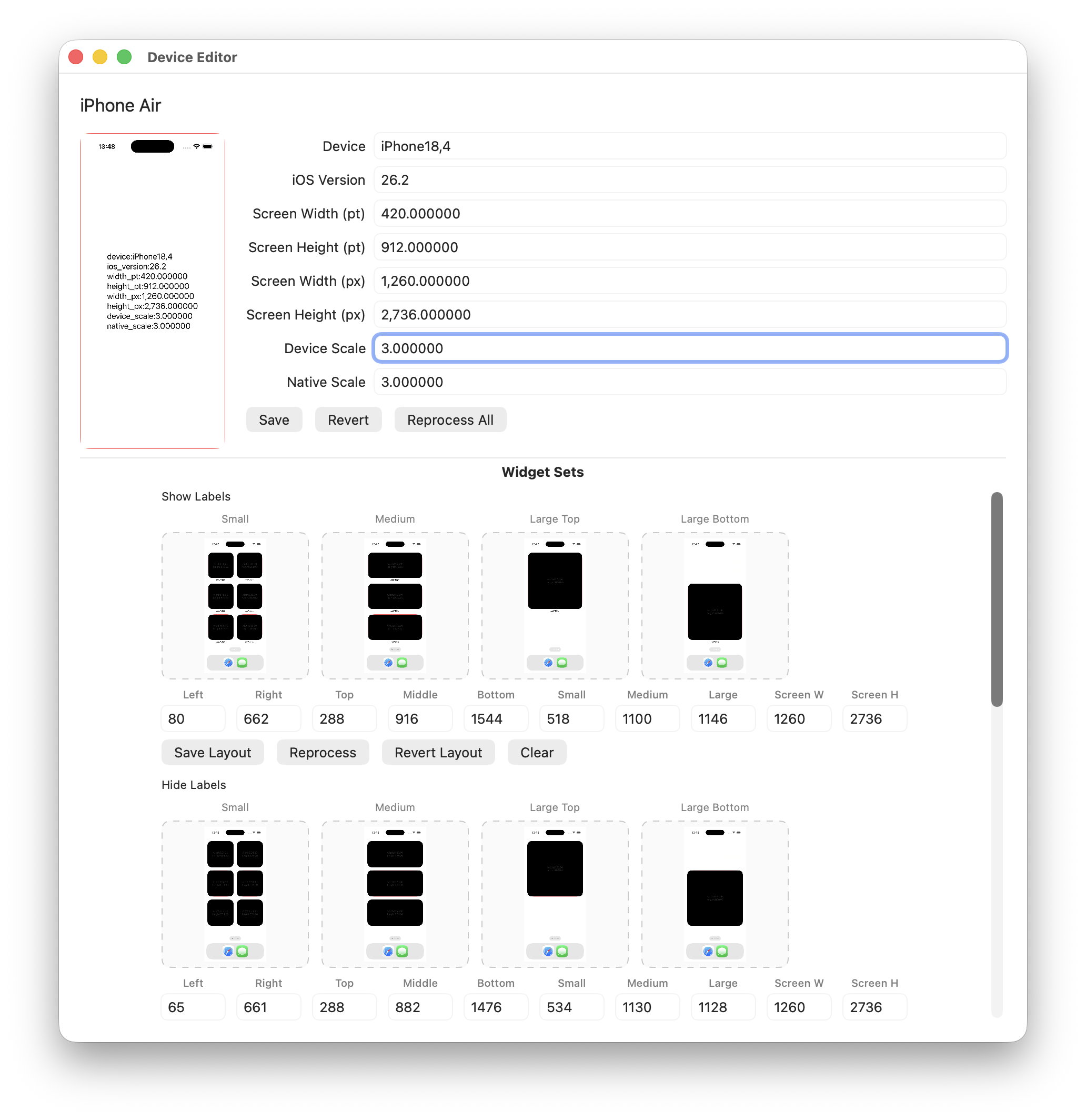Open Hide Labels Large Bottom thumbnail
Image resolution: width=1086 pixels, height=1120 pixels.
[x=715, y=894]
